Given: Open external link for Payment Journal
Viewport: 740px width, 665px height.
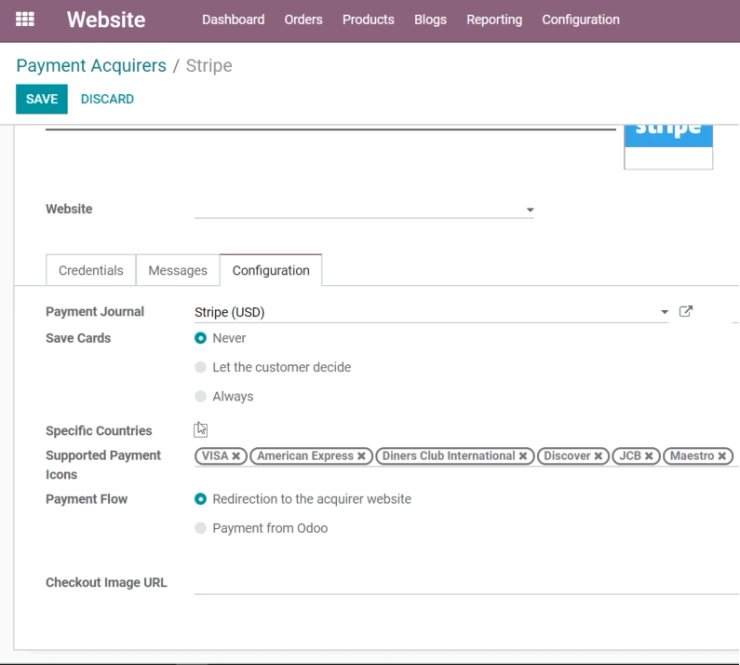Looking at the screenshot, I should point(686,311).
